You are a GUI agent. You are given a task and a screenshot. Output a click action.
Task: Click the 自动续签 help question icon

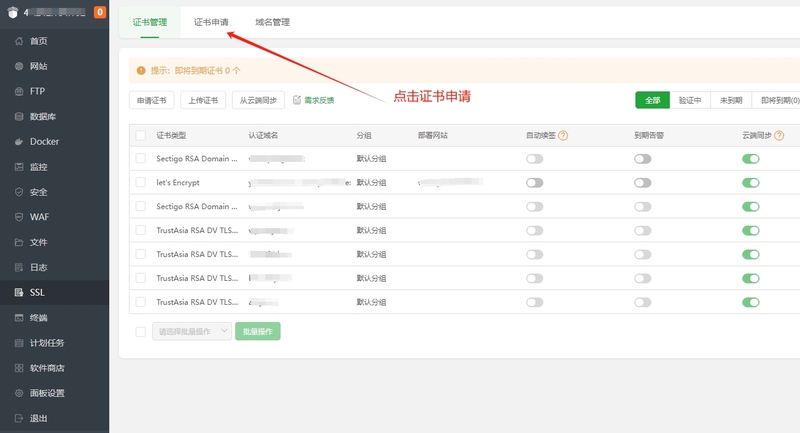(x=563, y=135)
